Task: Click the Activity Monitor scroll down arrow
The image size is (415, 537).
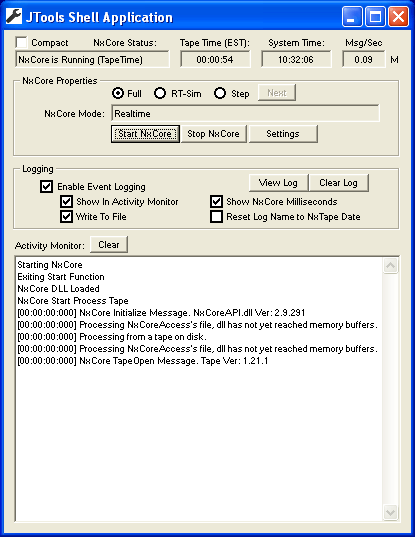Action: point(390,512)
